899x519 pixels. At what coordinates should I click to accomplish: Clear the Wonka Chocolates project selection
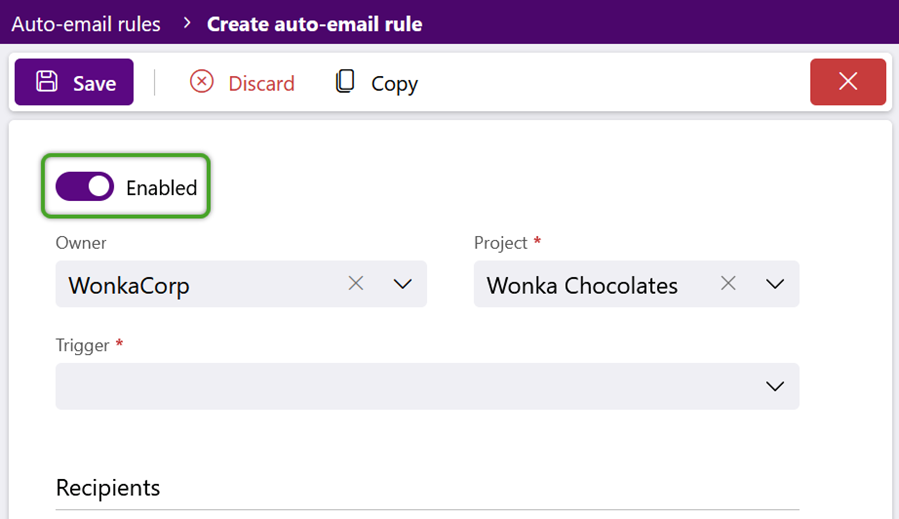point(728,283)
